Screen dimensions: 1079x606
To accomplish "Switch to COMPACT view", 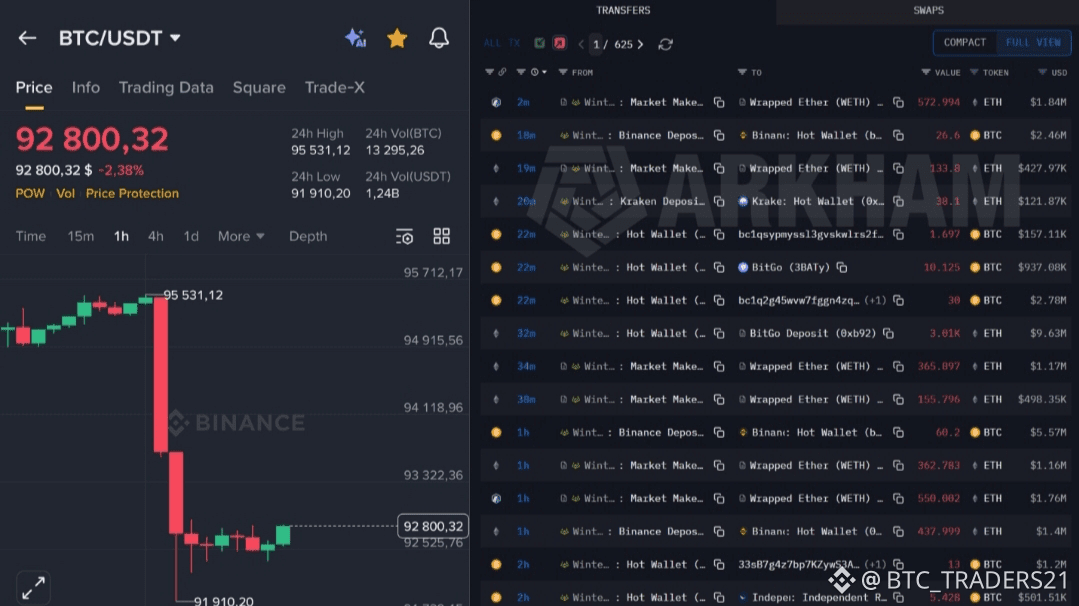I will point(965,43).
